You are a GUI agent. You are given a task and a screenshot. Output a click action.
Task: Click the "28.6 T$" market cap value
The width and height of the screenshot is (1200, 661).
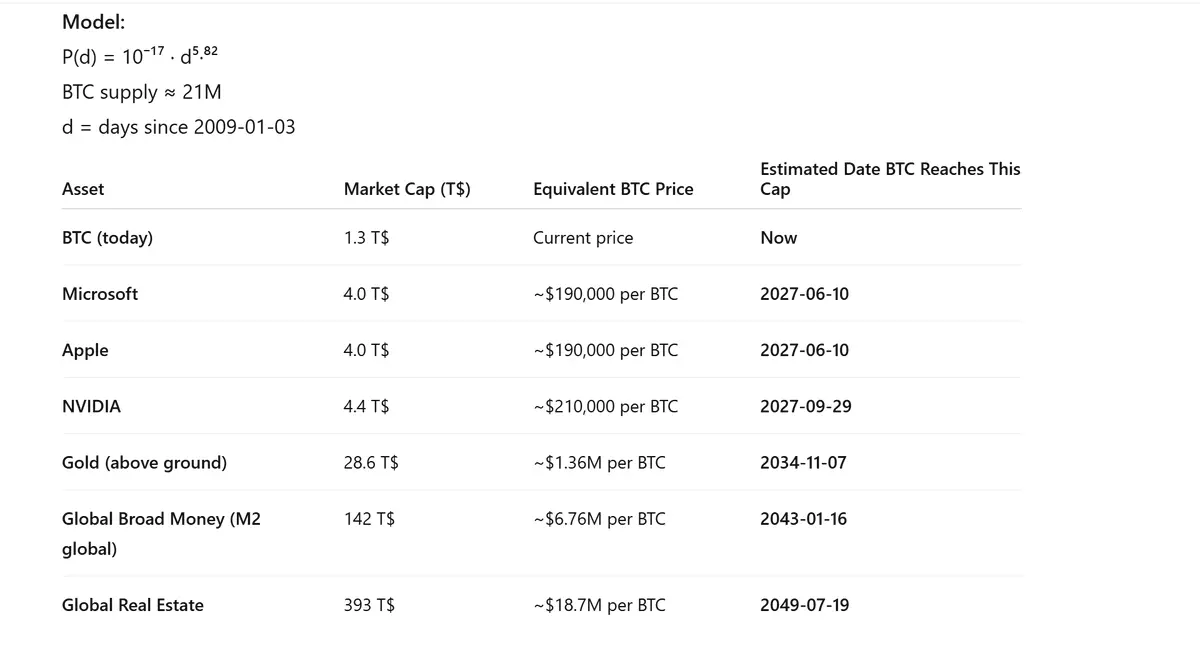(x=371, y=463)
